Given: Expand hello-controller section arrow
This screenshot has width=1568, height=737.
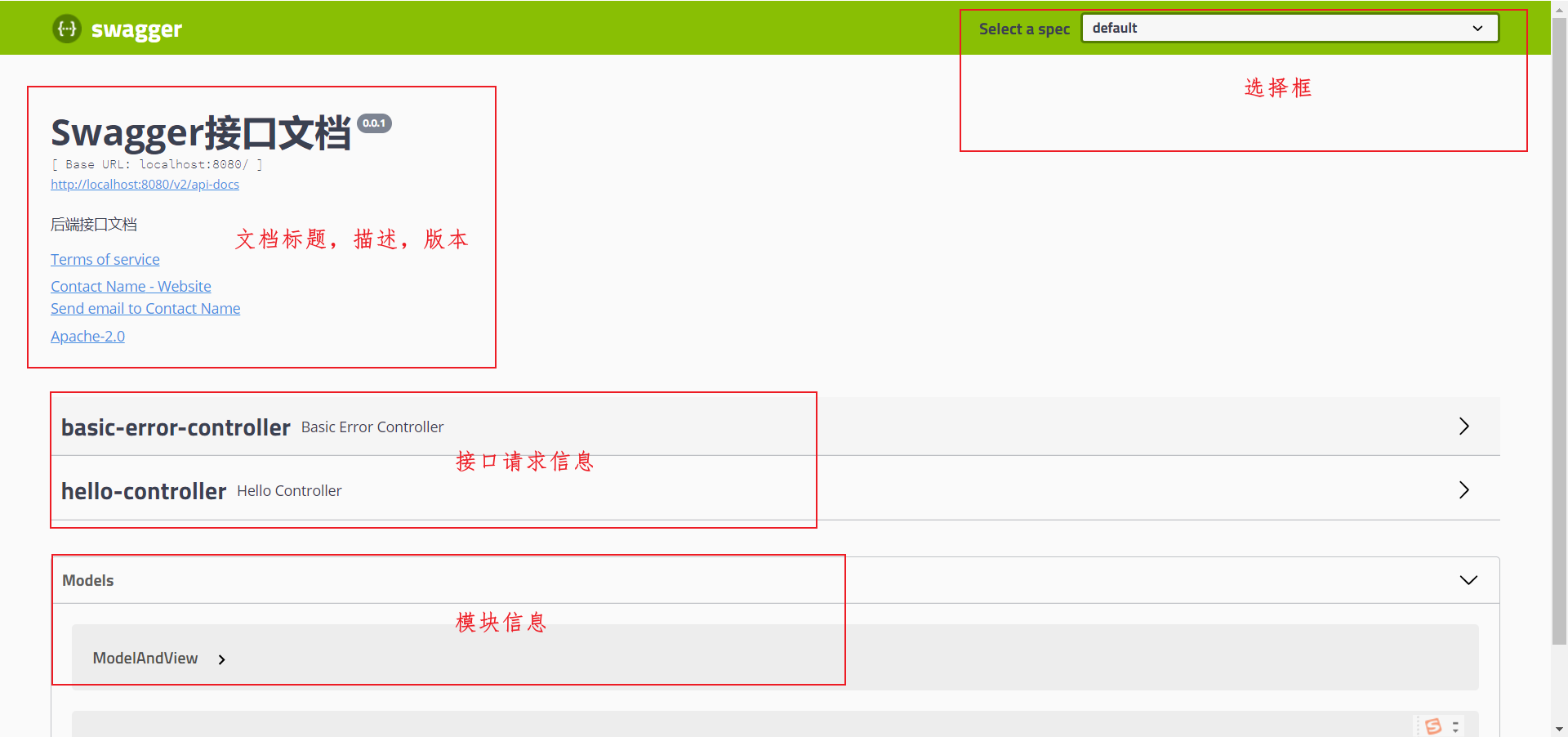Looking at the screenshot, I should pos(1464,490).
